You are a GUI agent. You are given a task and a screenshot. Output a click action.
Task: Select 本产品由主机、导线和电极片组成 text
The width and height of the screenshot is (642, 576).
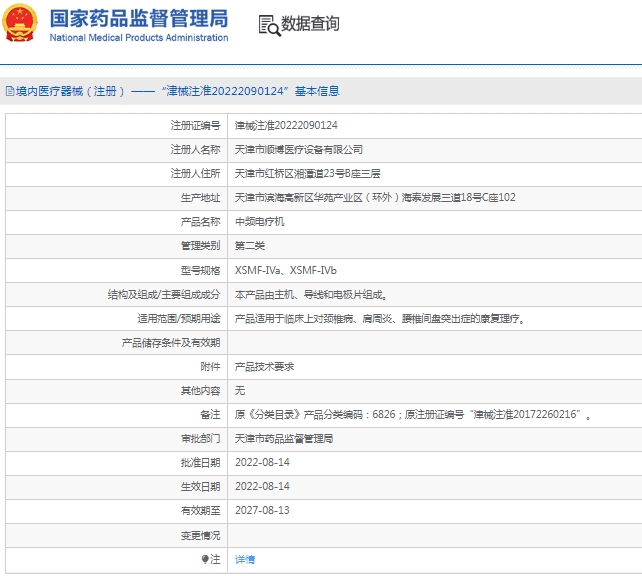[x=311, y=294]
